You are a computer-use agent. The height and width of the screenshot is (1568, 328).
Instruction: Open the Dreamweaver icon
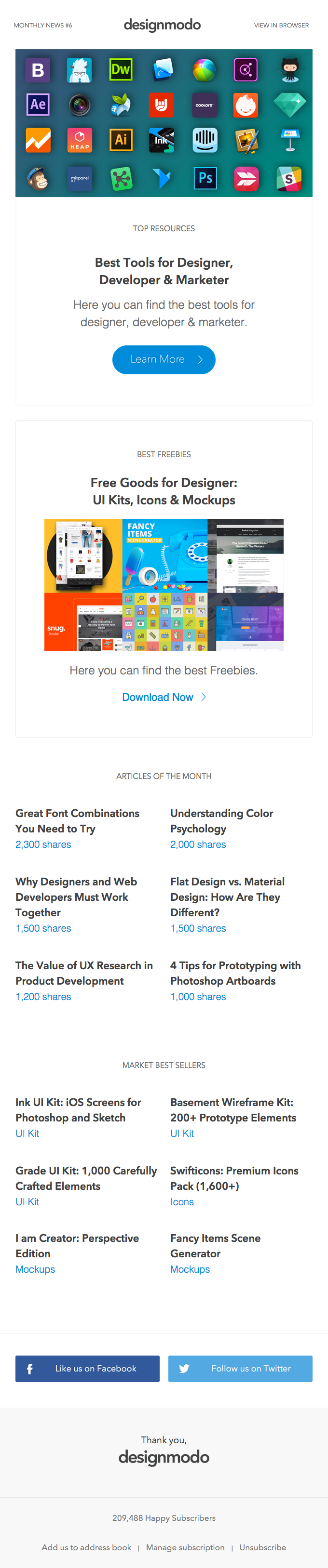(x=122, y=70)
